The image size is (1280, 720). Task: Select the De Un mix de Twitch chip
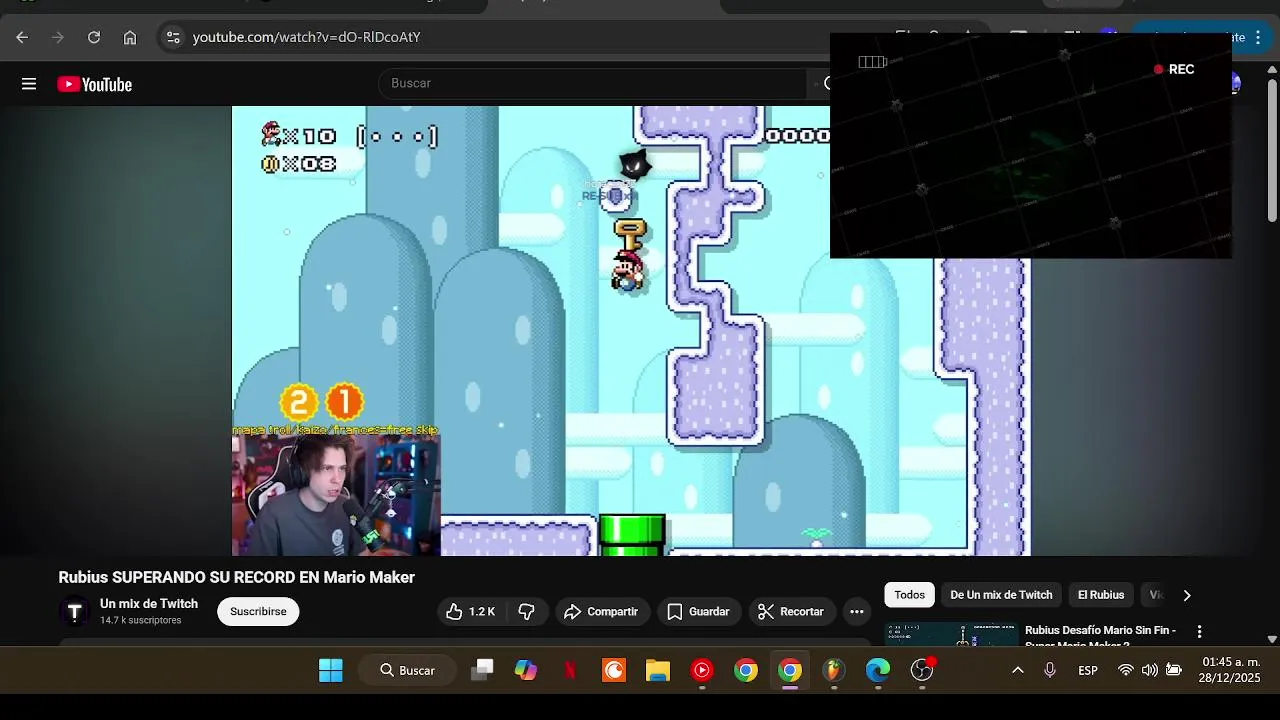[1001, 595]
